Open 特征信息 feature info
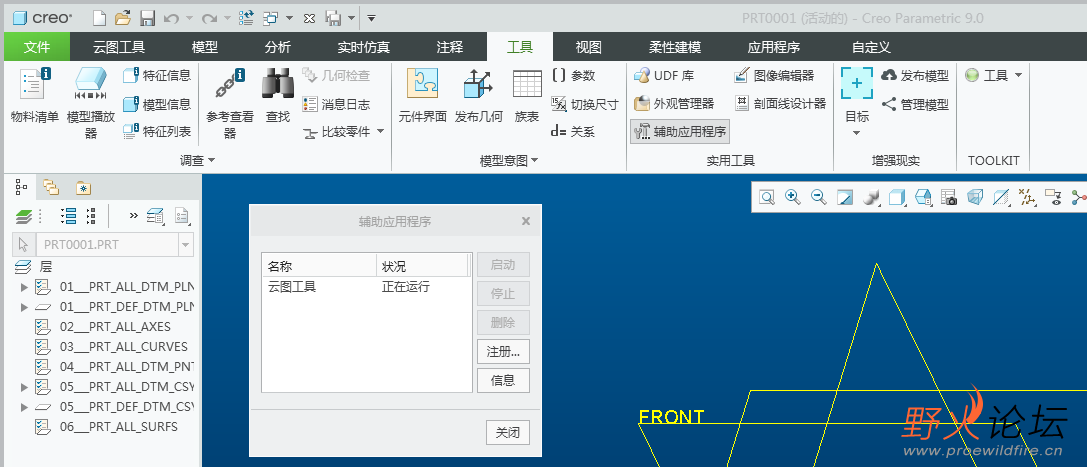 coord(157,76)
